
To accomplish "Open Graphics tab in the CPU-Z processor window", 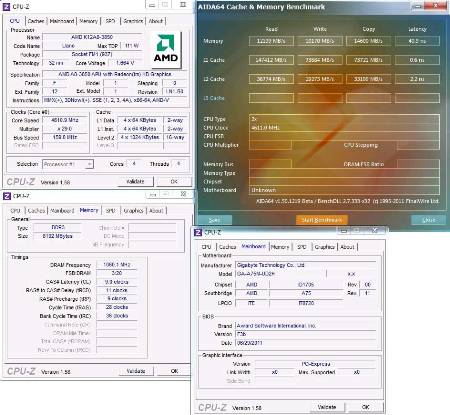I will coord(133,21).
